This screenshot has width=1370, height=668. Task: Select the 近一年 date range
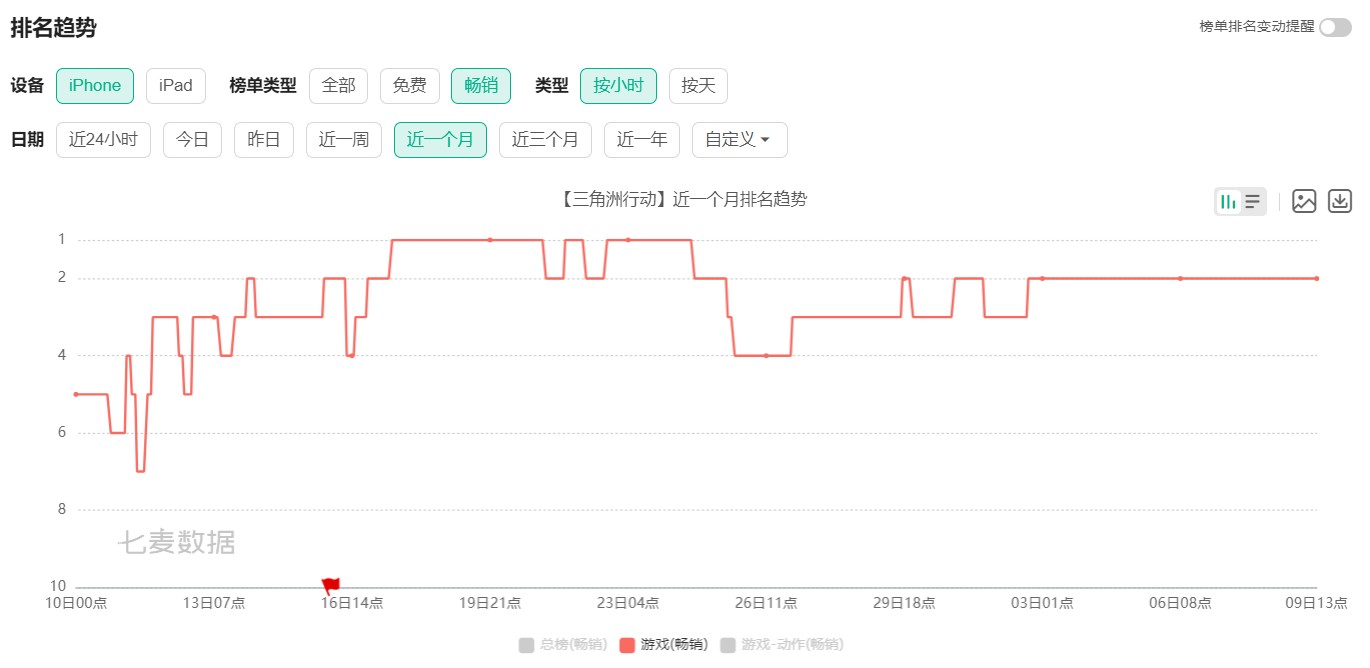click(642, 140)
